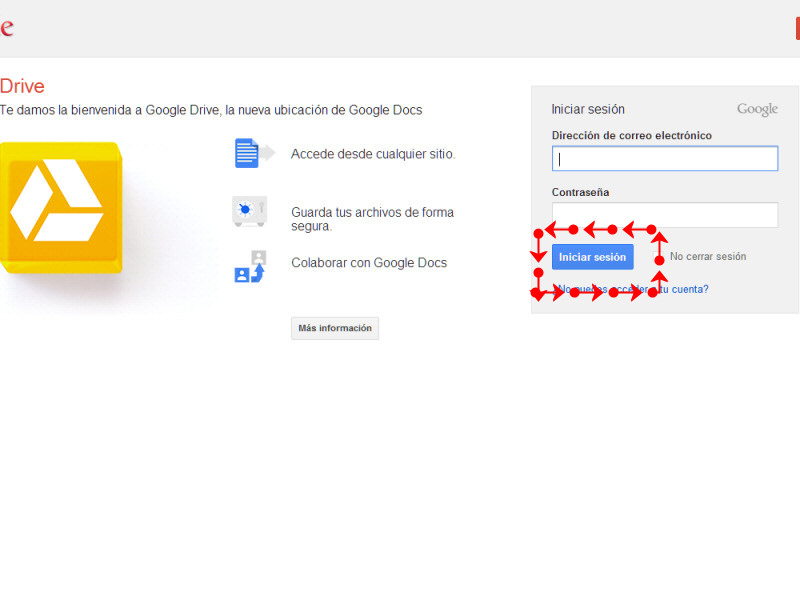Click the Más información button
Image resolution: width=800 pixels, height=600 pixels.
(335, 328)
